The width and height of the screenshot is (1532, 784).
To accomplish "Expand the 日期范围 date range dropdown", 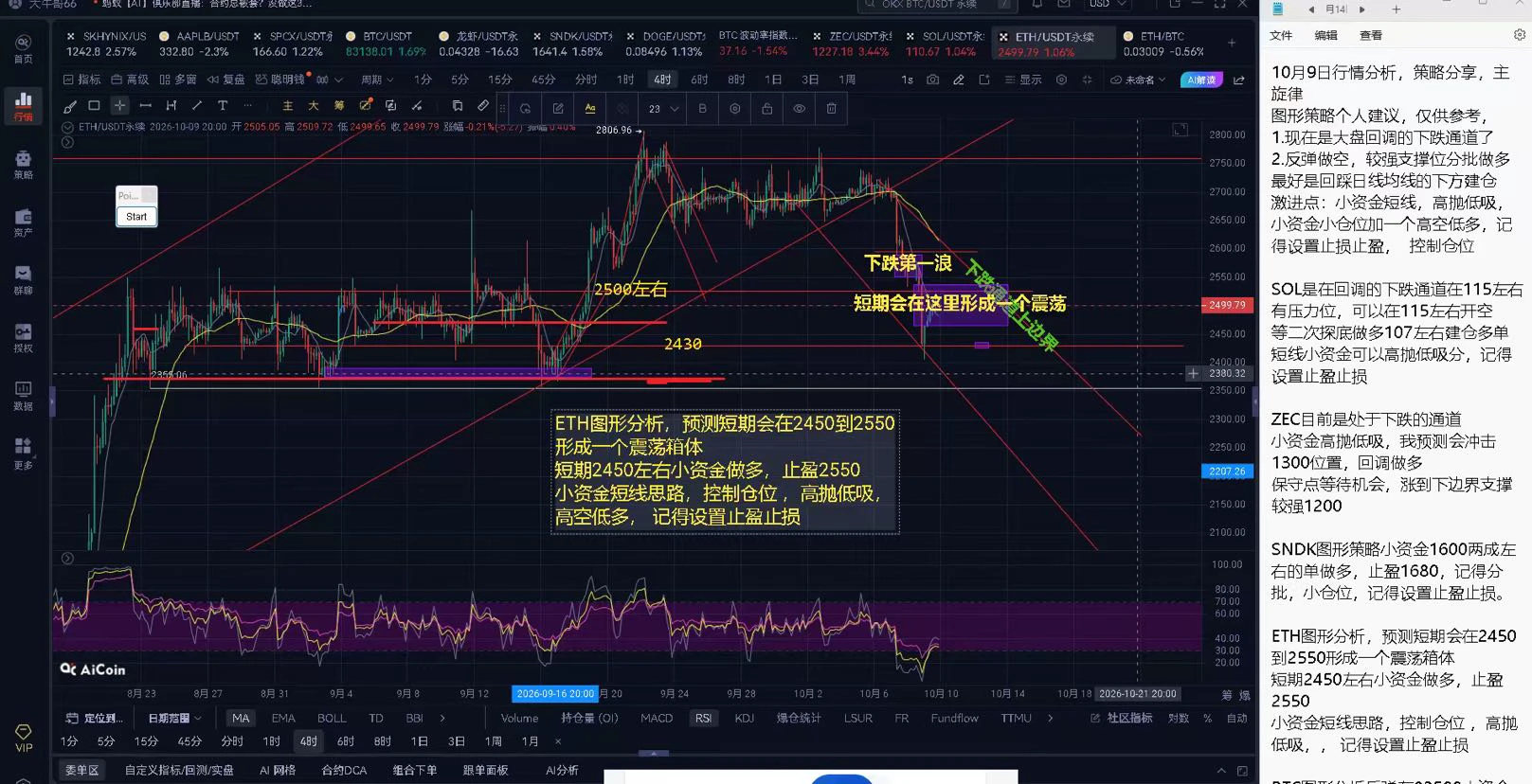I will pyautogui.click(x=174, y=719).
